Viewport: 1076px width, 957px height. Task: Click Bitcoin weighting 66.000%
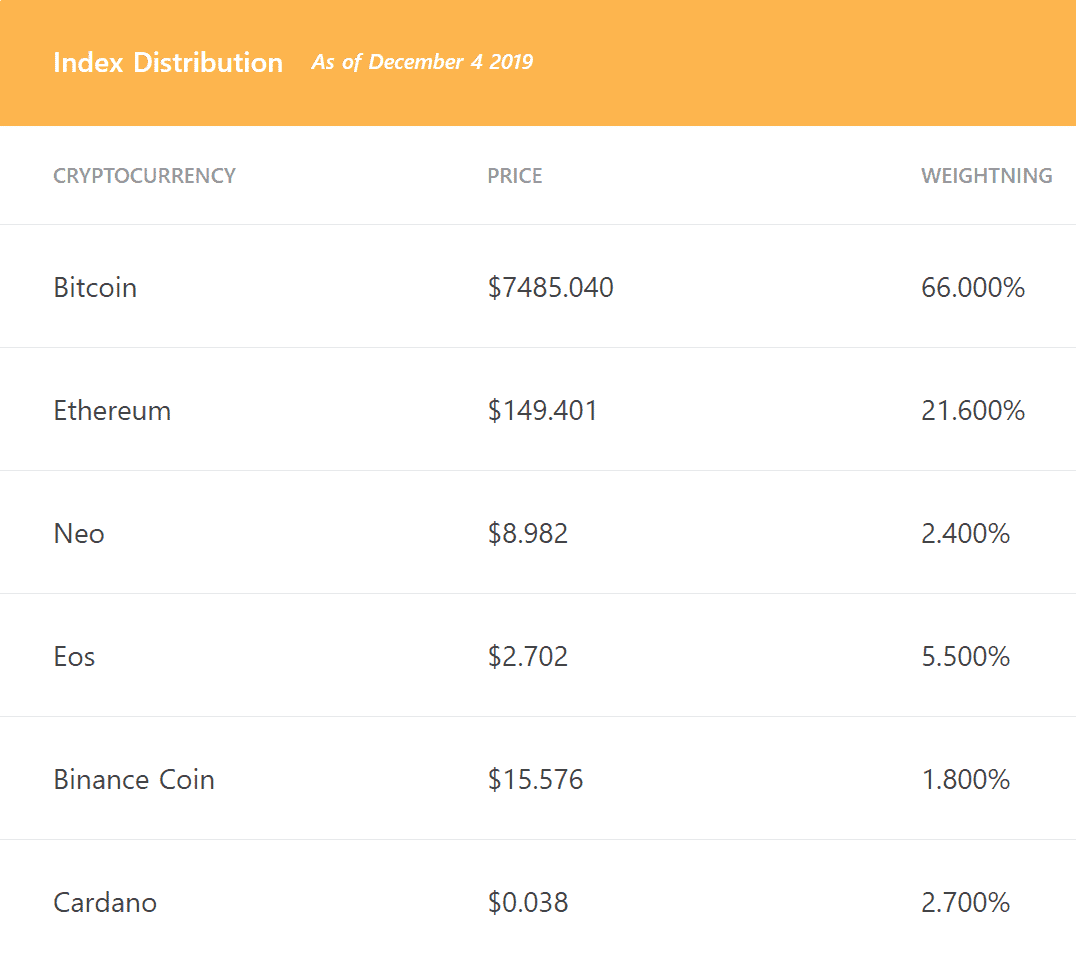click(973, 287)
